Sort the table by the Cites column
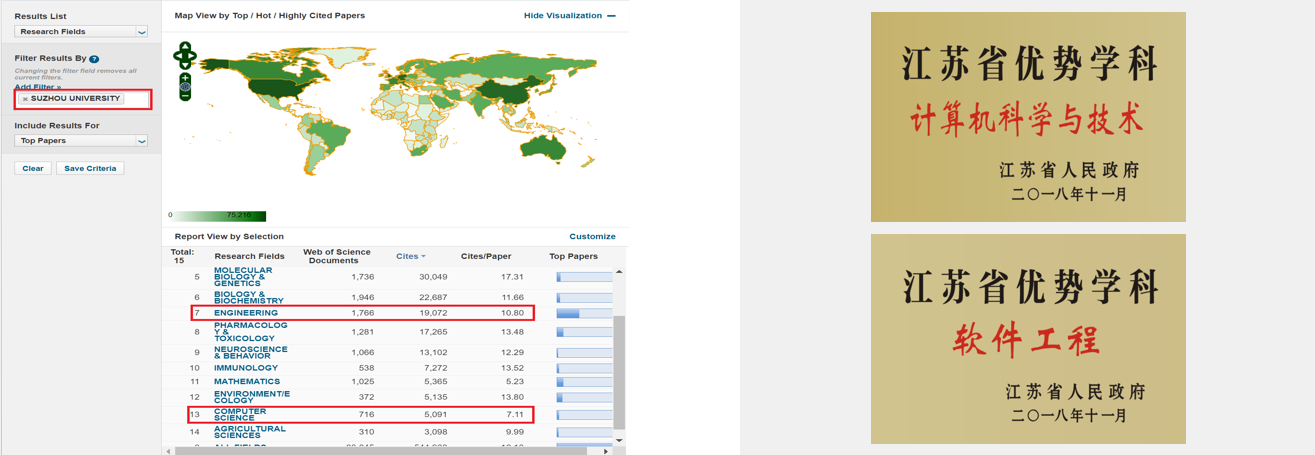This screenshot has width=1315, height=455. [410, 257]
